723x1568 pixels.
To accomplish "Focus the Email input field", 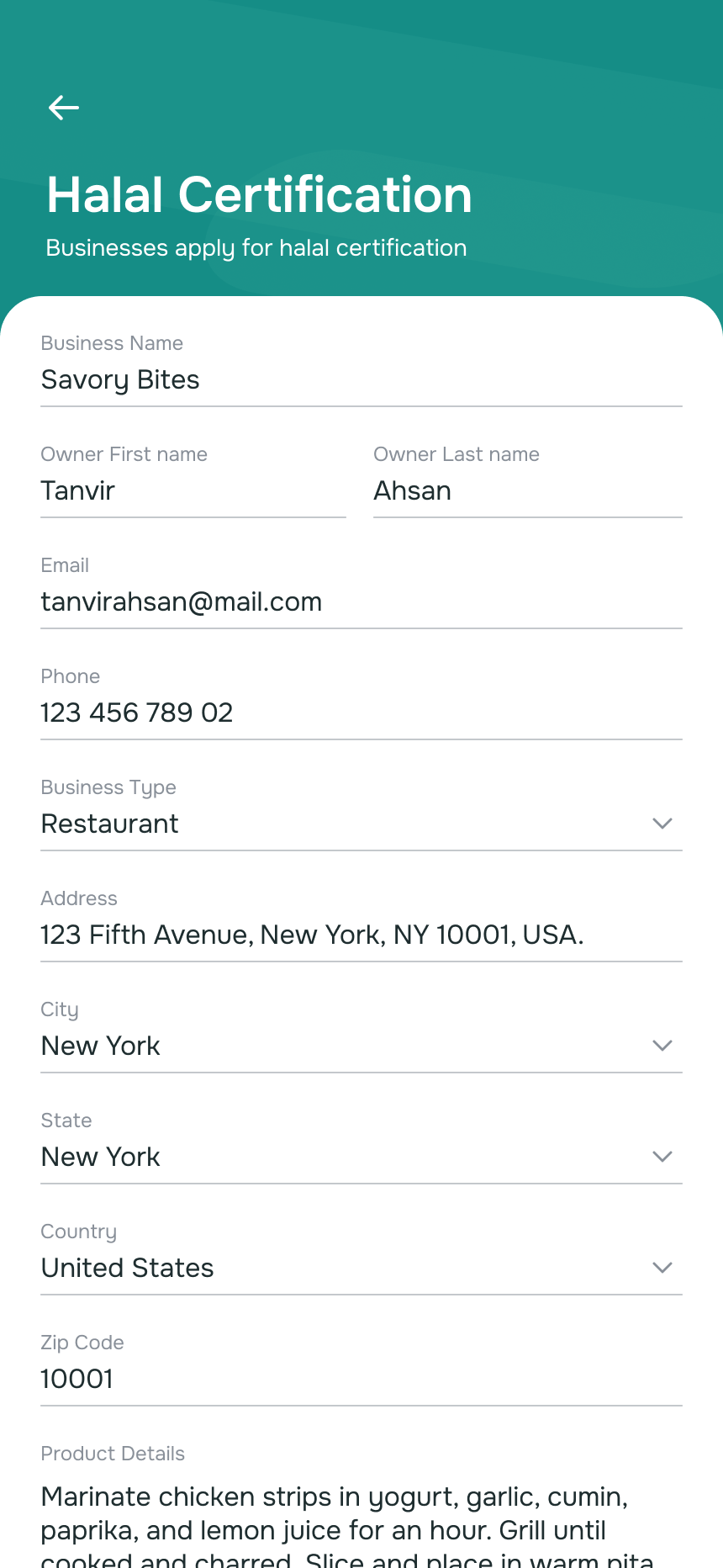I will tap(361, 602).
